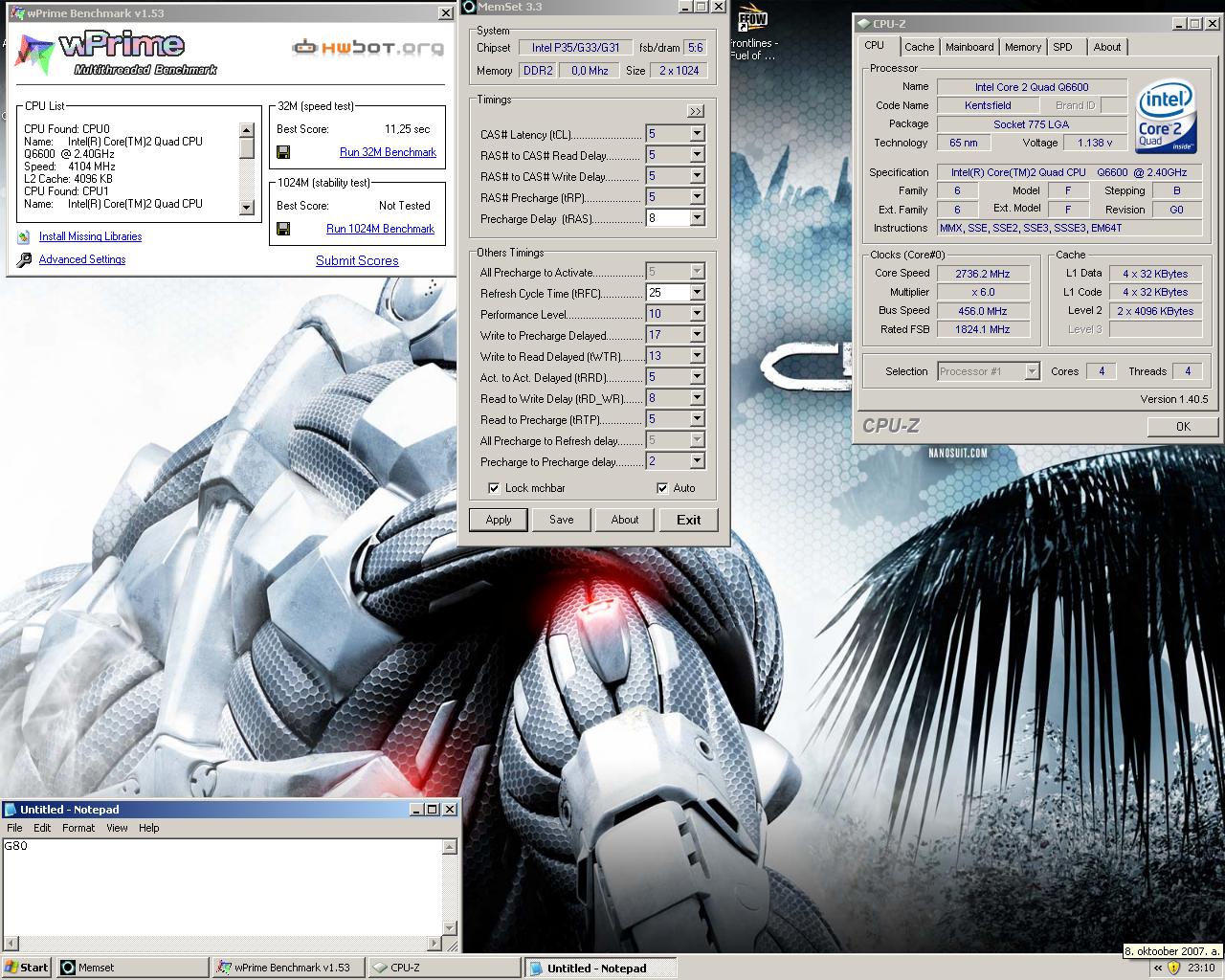
Task: Open the Performance Level dropdown
Action: coord(697,314)
